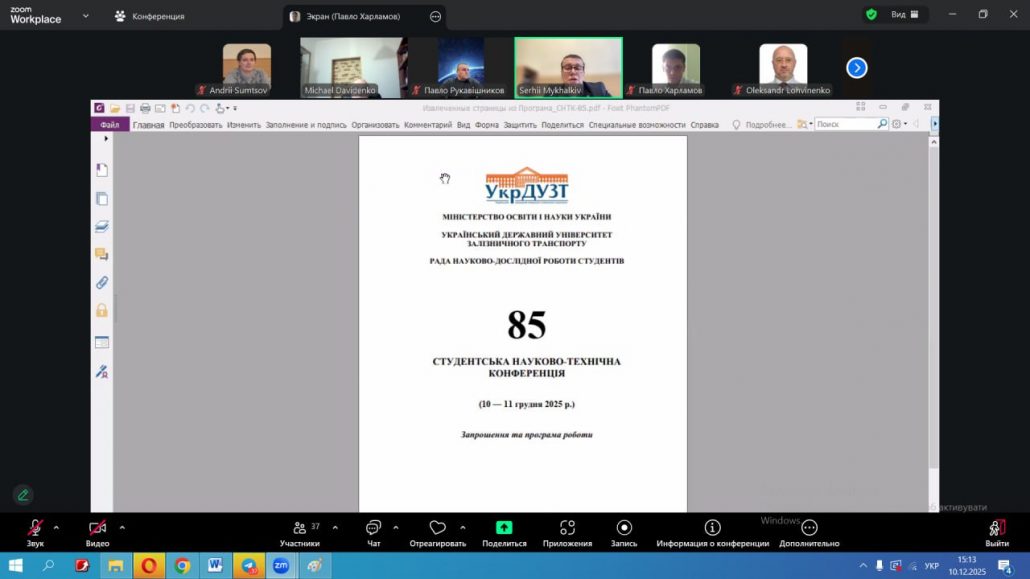Click the print icon in the quick access toolbar
The height and width of the screenshot is (579, 1030).
point(145,107)
